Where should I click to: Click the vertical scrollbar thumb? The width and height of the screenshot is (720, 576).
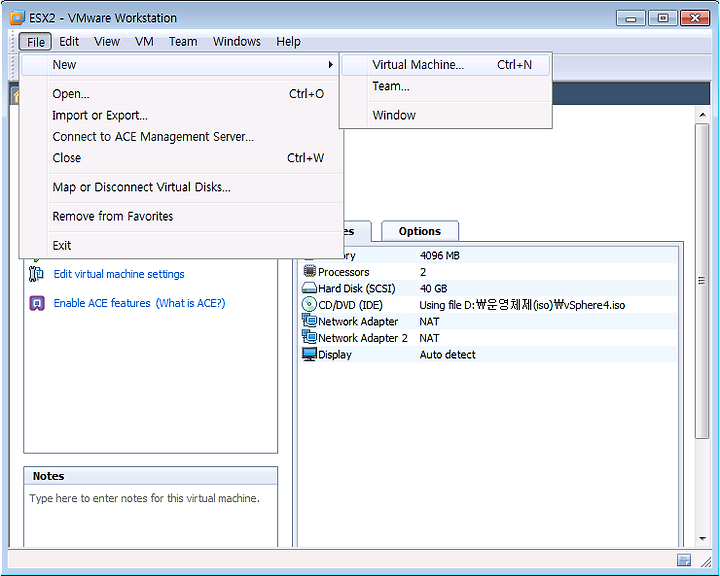tap(702, 281)
